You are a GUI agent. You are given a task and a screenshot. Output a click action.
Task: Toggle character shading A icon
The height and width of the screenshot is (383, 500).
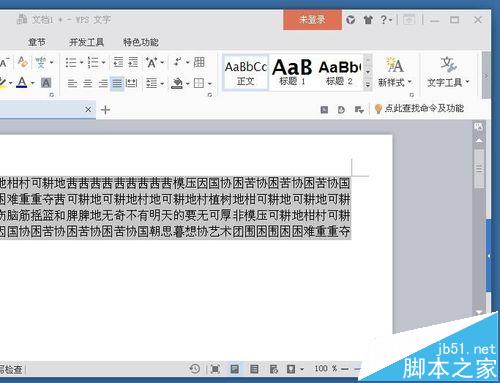[x=46, y=83]
